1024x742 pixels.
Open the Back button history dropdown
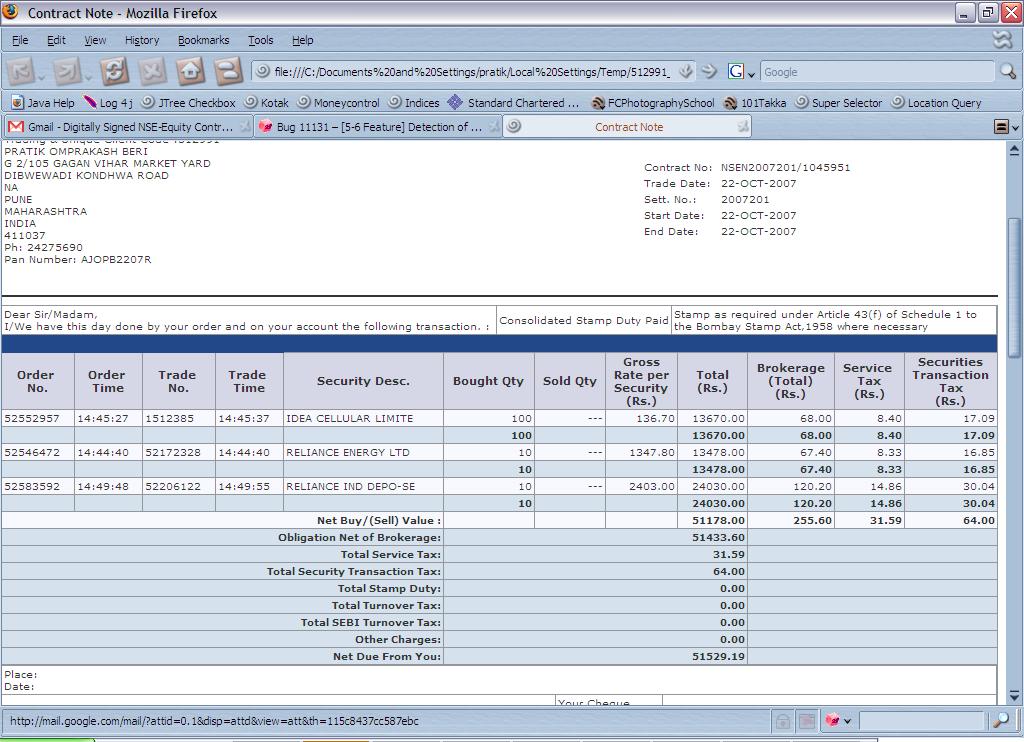click(x=41, y=76)
